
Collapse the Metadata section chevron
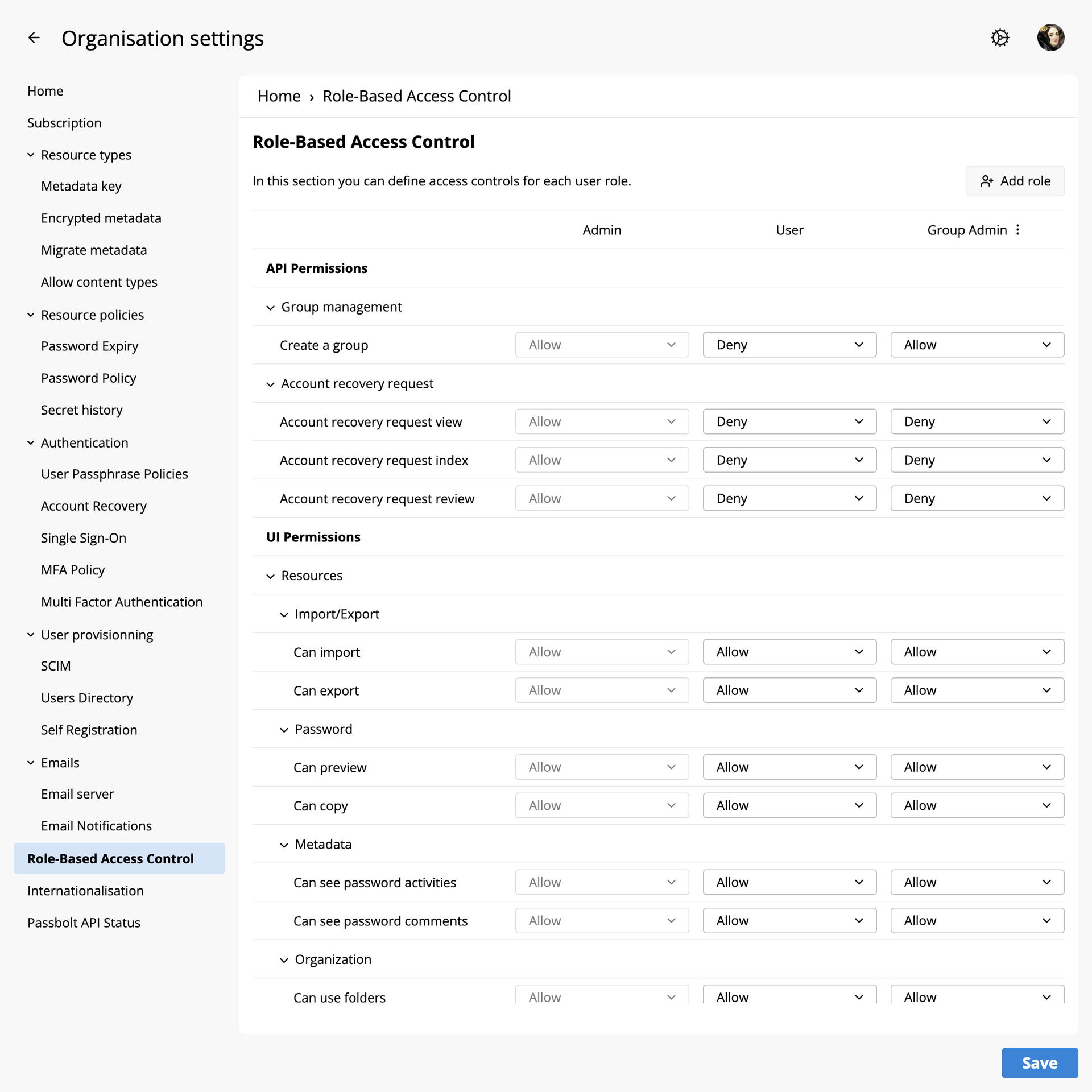point(284,845)
